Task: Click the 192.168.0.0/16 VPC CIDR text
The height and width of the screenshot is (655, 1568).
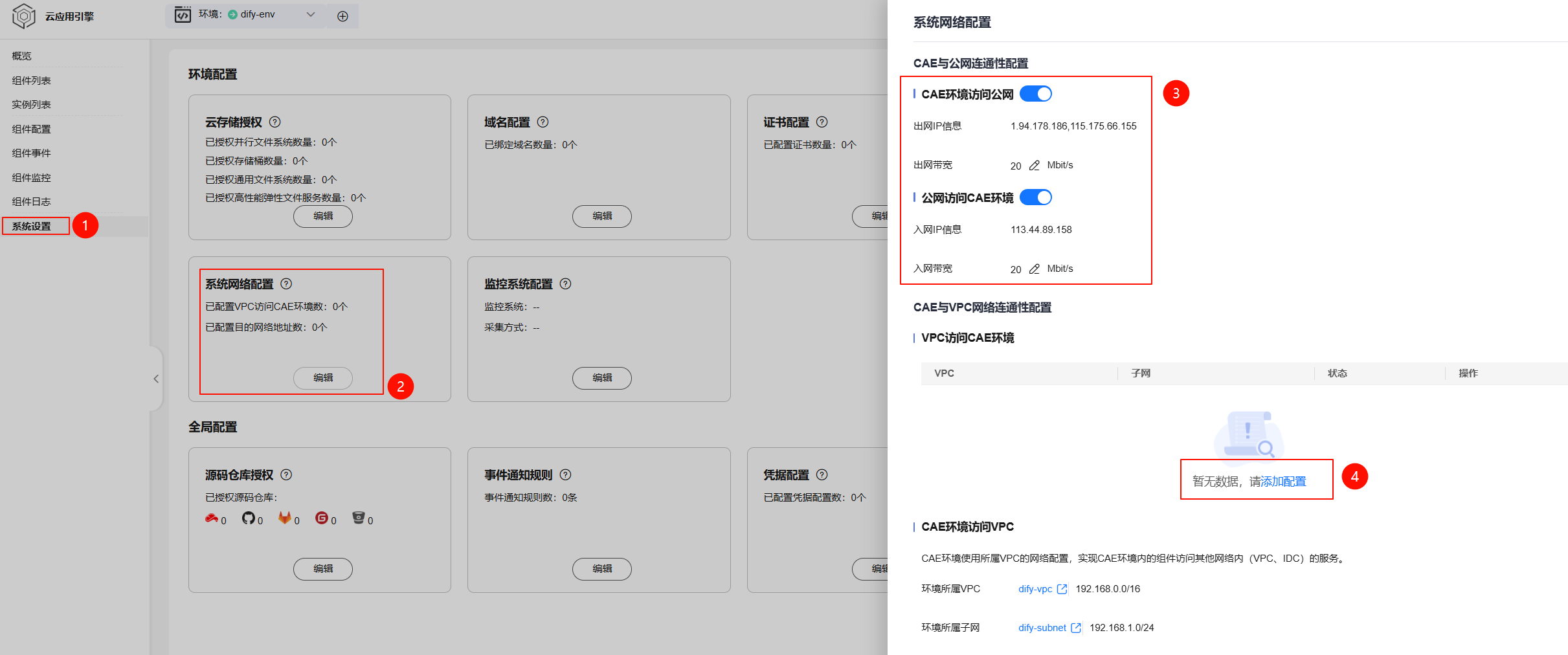Action: click(1108, 589)
